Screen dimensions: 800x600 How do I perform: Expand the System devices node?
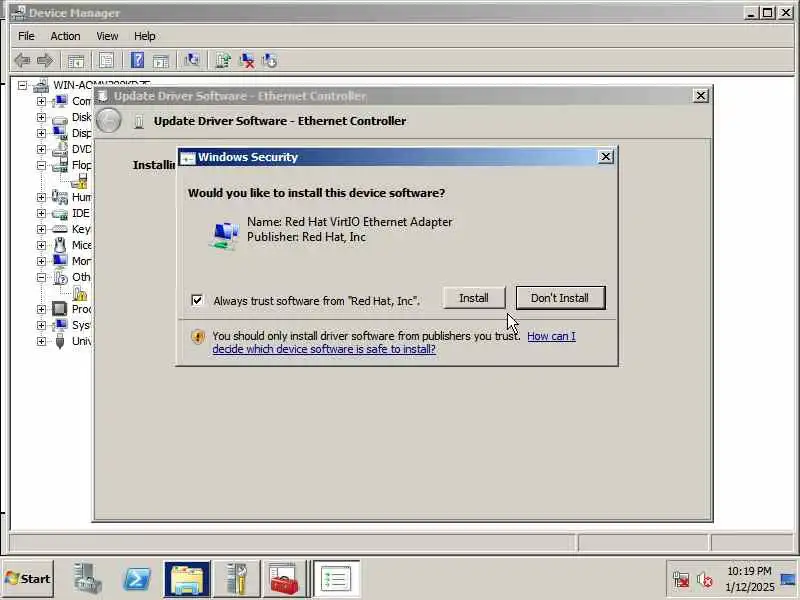[x=41, y=325]
